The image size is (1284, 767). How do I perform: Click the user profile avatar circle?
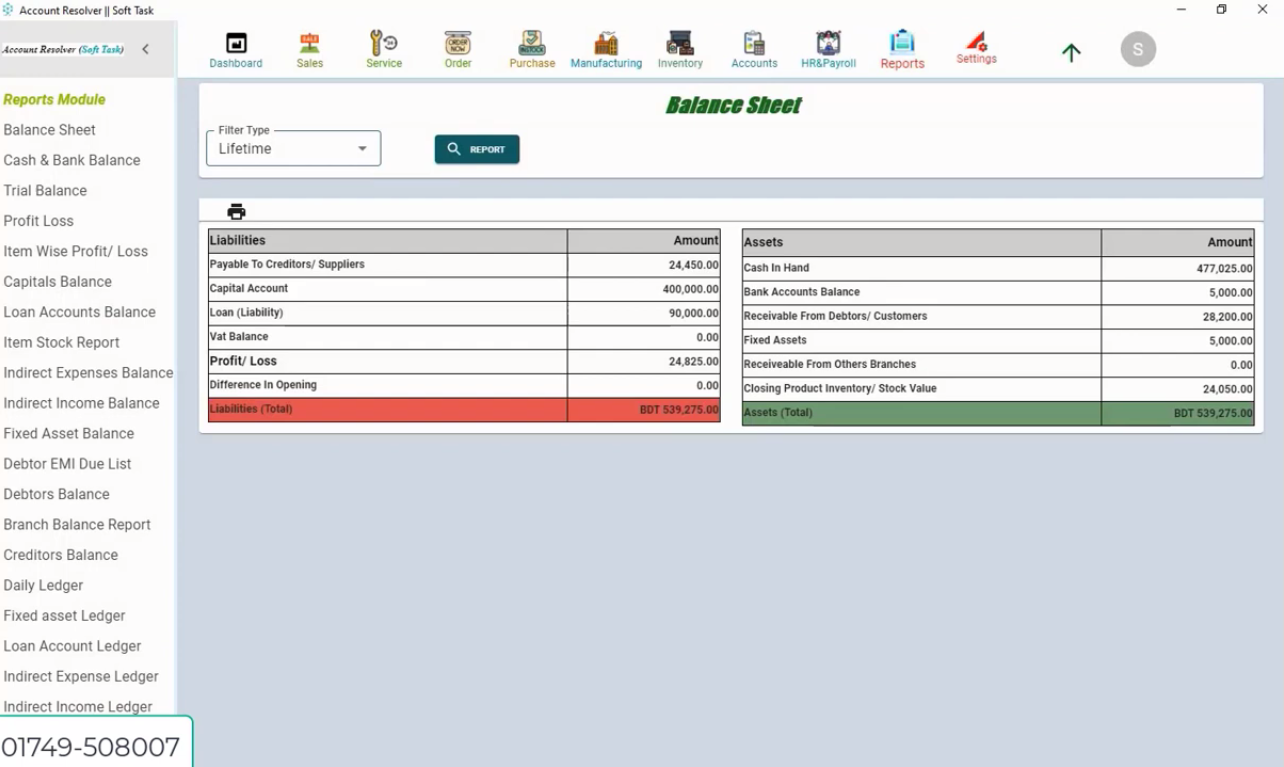click(1137, 48)
